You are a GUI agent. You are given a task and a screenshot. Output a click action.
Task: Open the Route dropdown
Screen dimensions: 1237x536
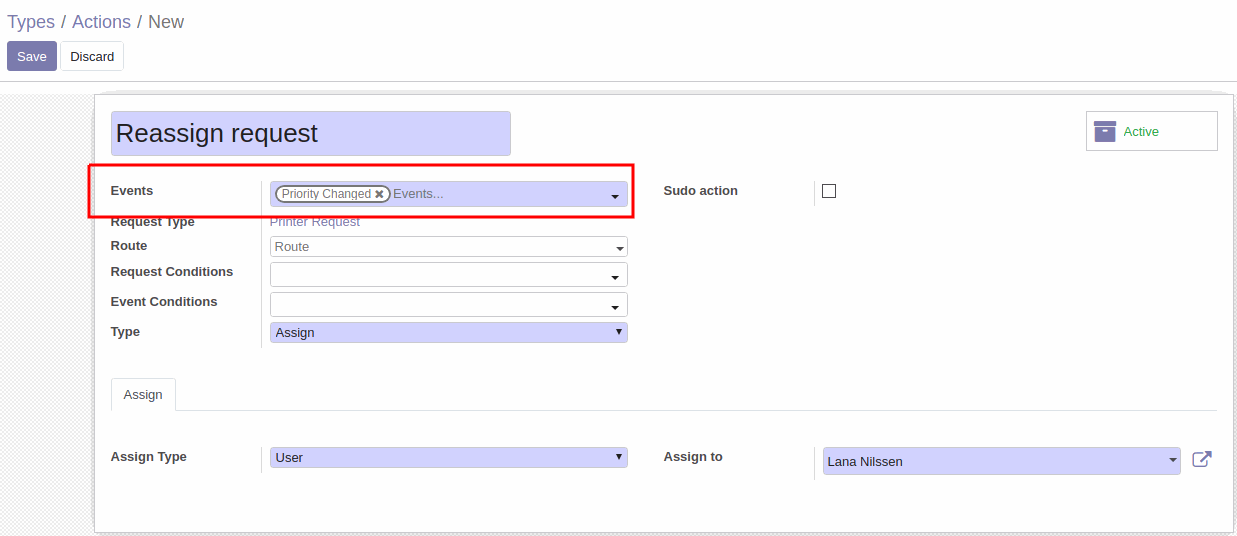click(x=449, y=247)
